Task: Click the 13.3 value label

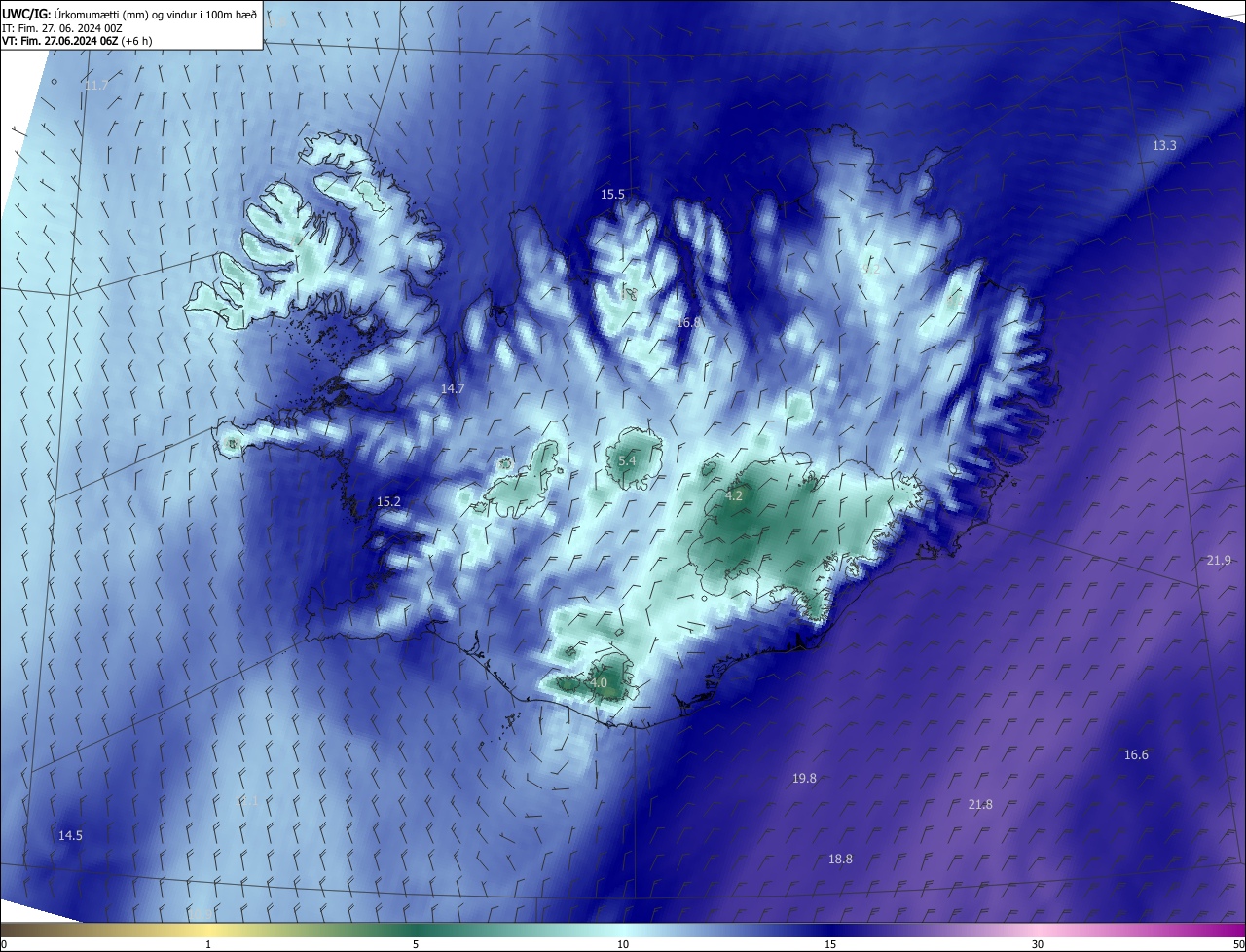Action: point(1164,145)
